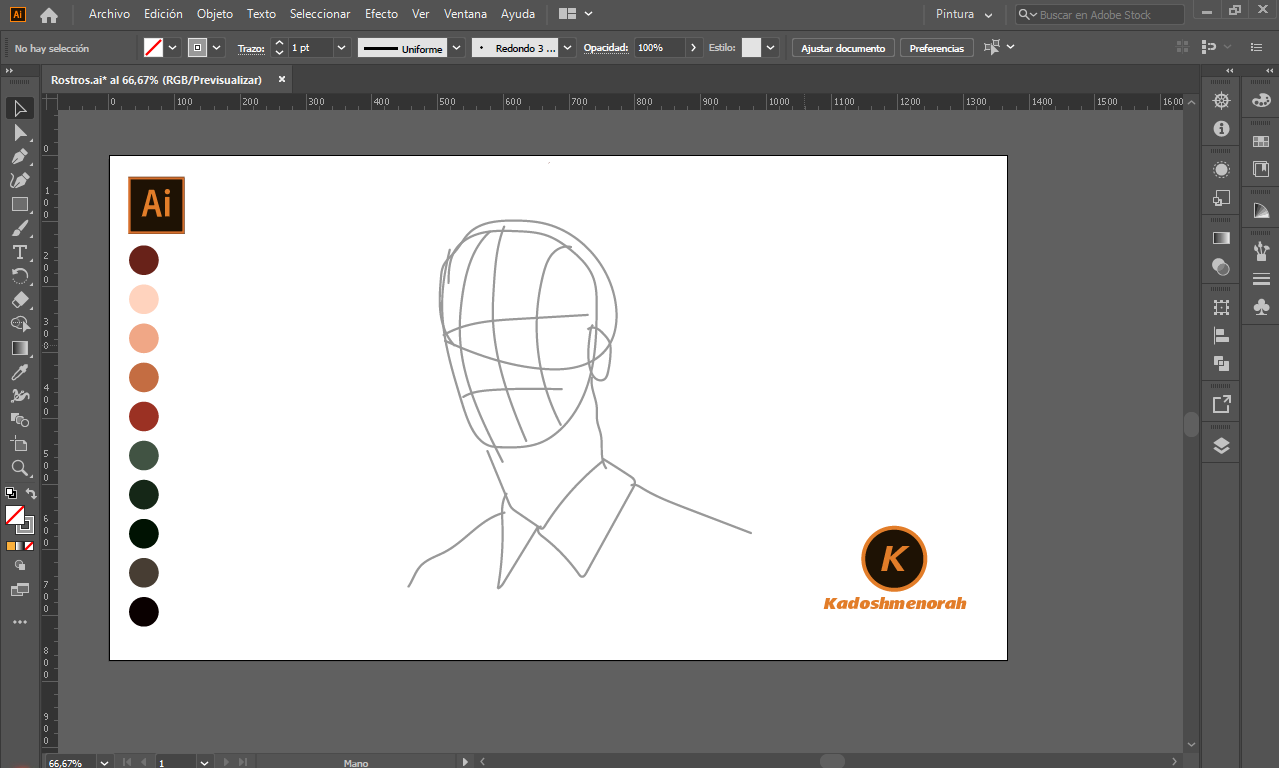
Task: Click the Preferencias button
Action: coord(937,48)
